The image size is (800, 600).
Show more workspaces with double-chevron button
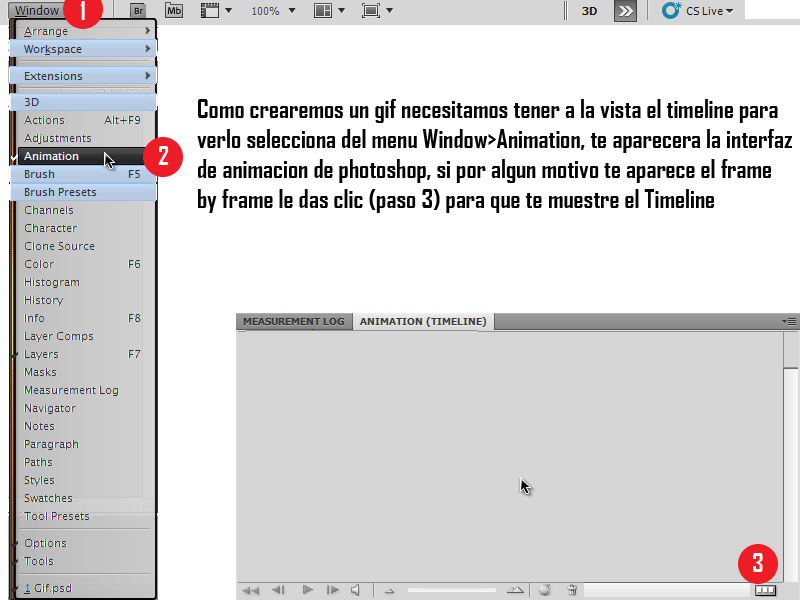(x=625, y=11)
